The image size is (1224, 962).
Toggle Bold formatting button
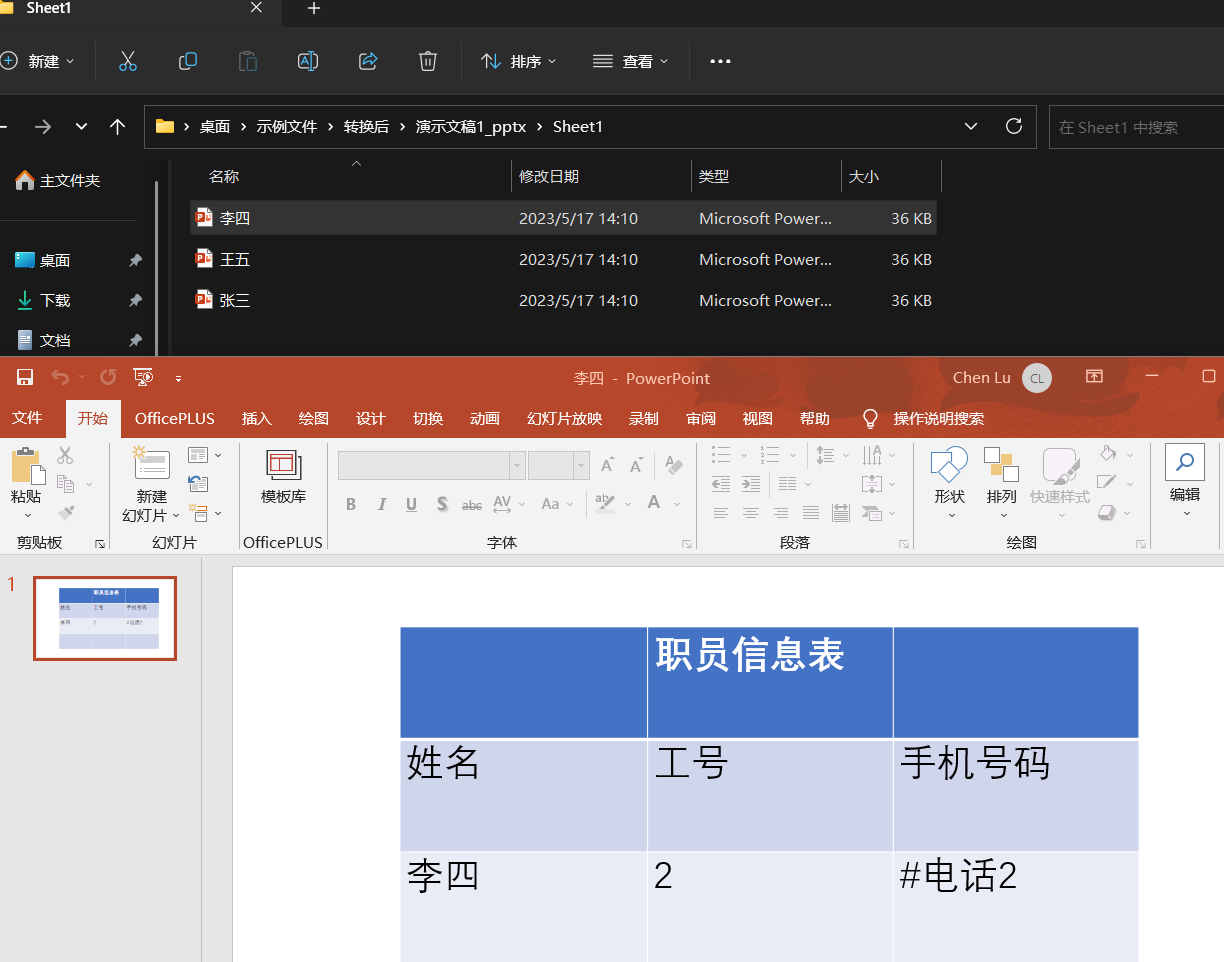click(351, 505)
